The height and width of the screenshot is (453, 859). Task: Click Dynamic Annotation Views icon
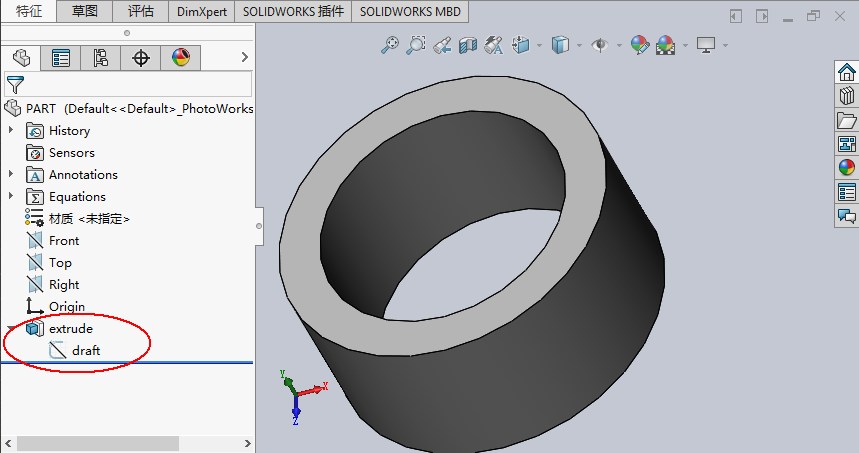point(494,45)
